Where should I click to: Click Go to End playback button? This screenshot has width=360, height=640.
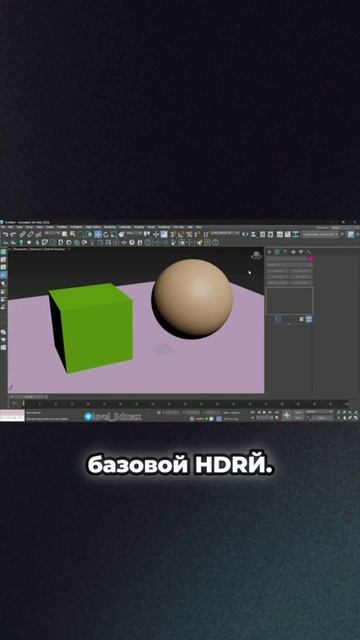pos(276,413)
